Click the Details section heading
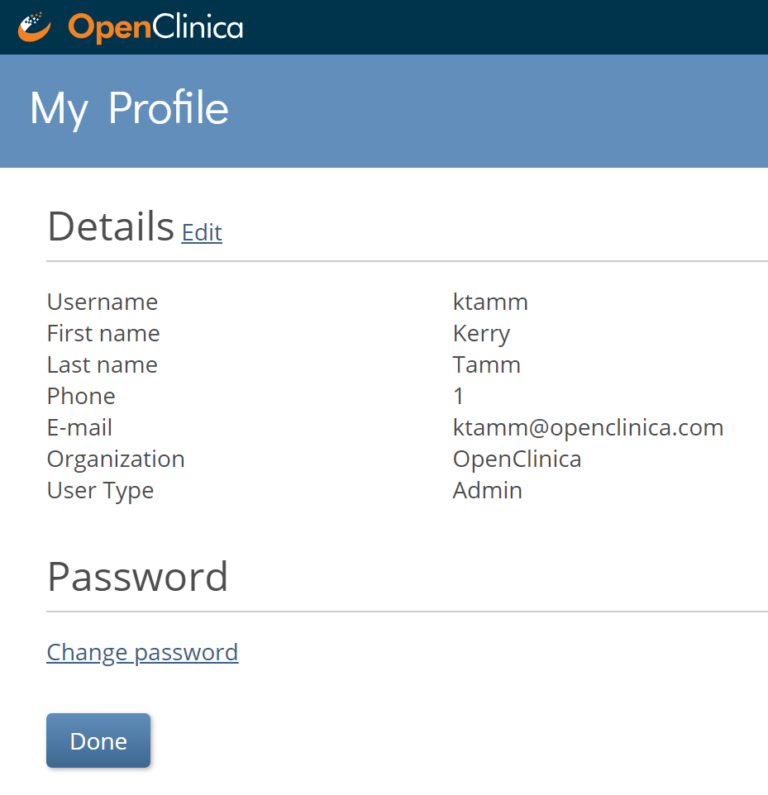Image resolution: width=768 pixels, height=795 pixels. click(110, 228)
